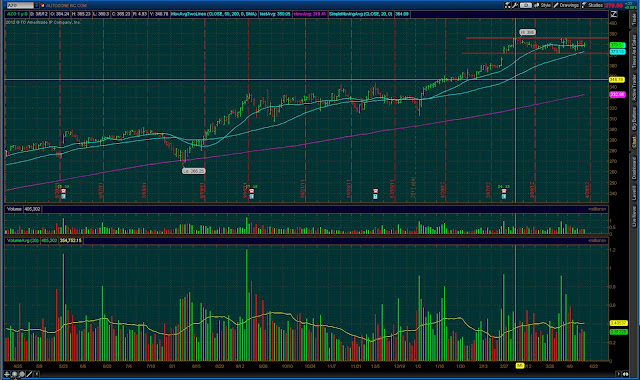Click the Hi: 386 price bubble

click(x=527, y=32)
